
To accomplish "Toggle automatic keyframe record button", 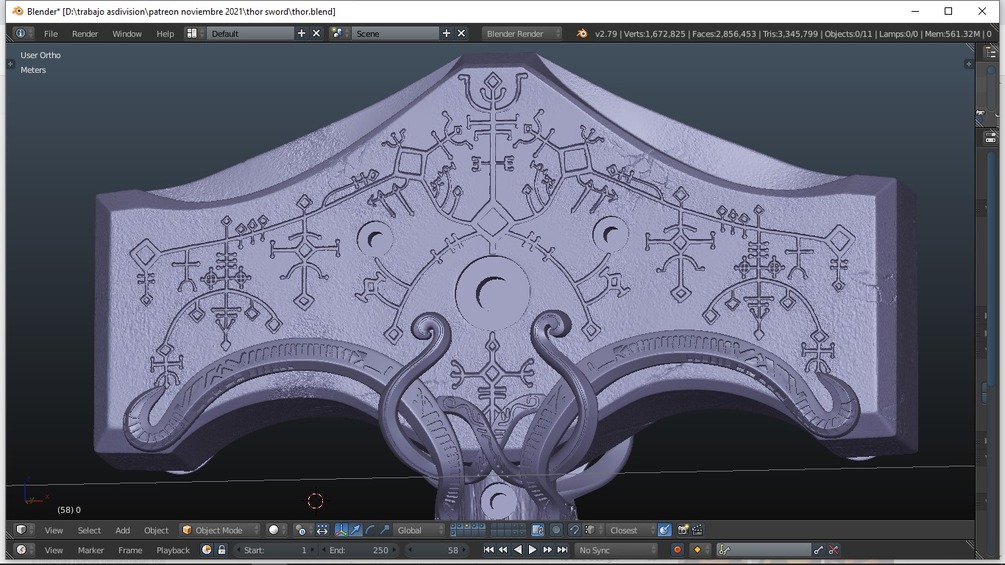I will [677, 550].
